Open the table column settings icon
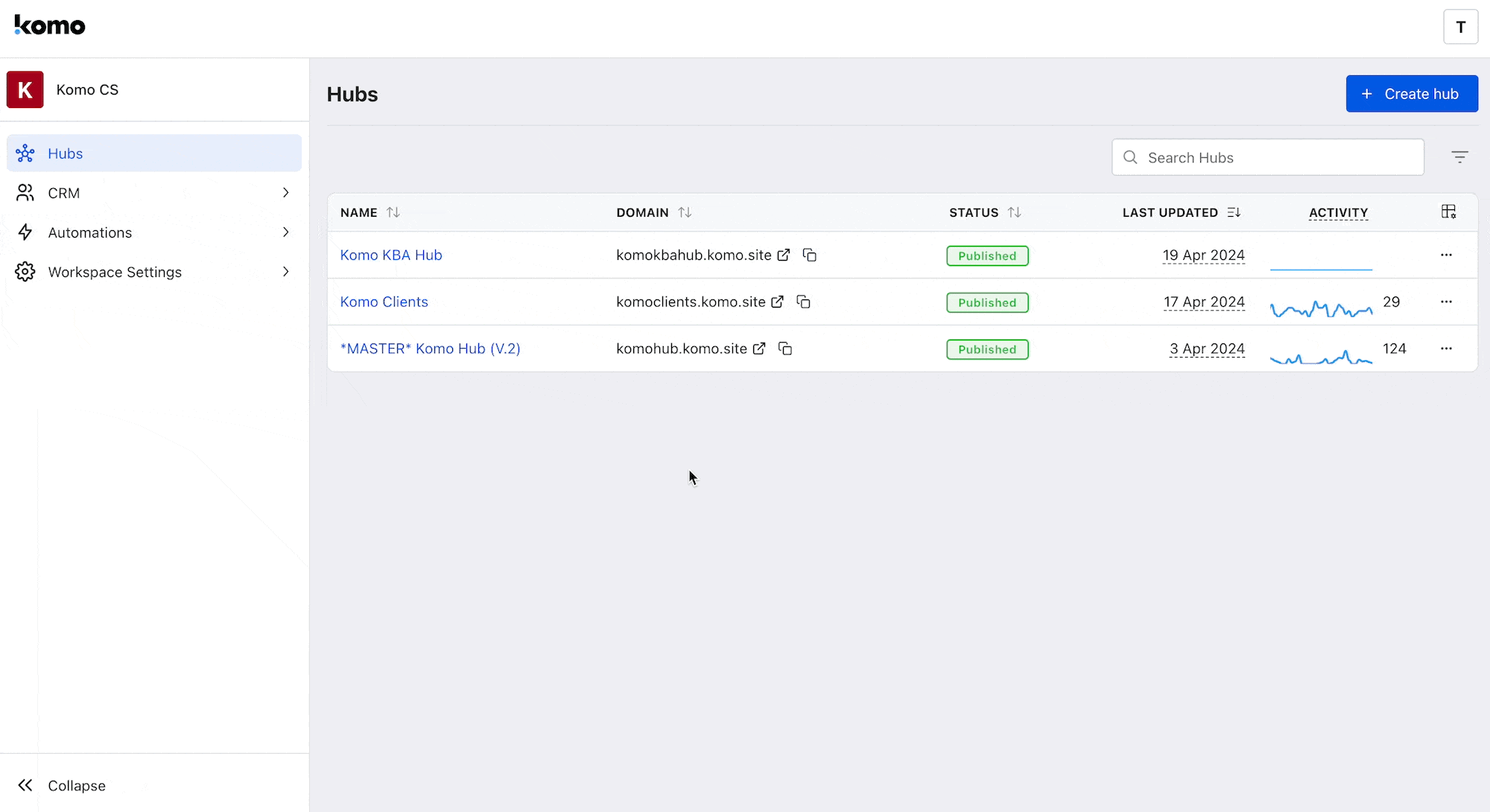 coord(1448,212)
